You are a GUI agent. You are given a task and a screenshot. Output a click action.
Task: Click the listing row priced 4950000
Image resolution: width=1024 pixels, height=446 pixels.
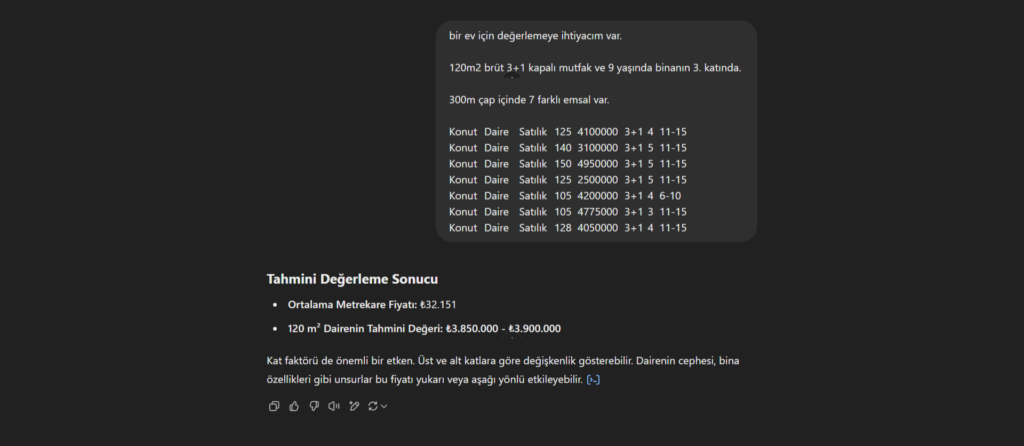[567, 164]
